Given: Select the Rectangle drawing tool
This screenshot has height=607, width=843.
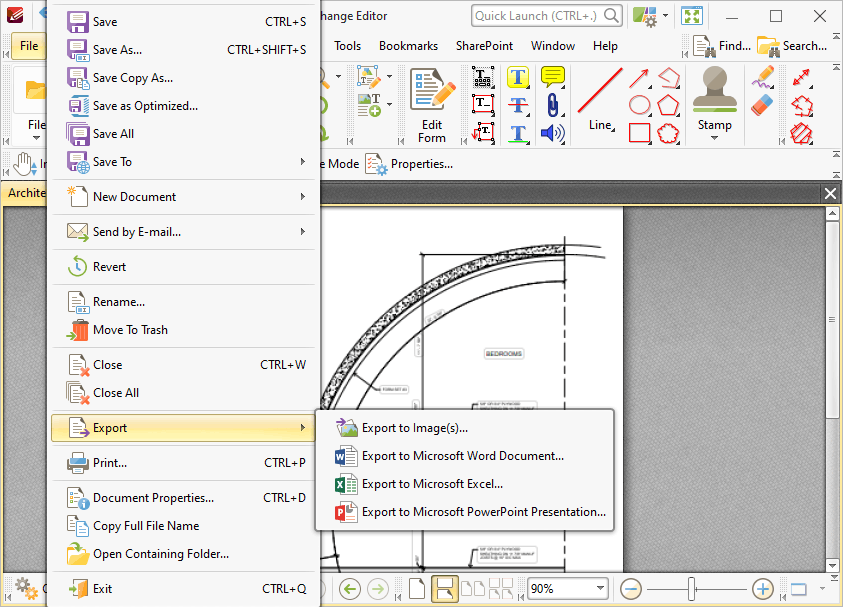Looking at the screenshot, I should [637, 131].
